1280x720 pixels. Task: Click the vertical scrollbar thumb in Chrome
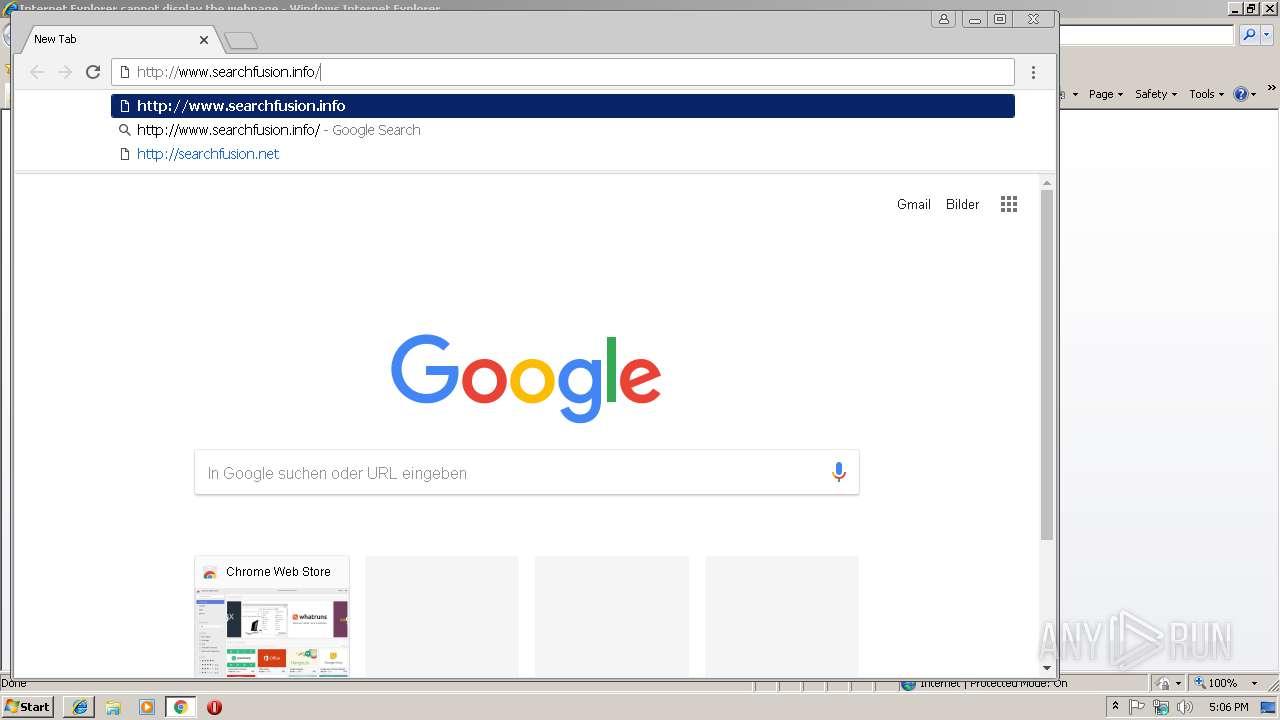click(1047, 365)
